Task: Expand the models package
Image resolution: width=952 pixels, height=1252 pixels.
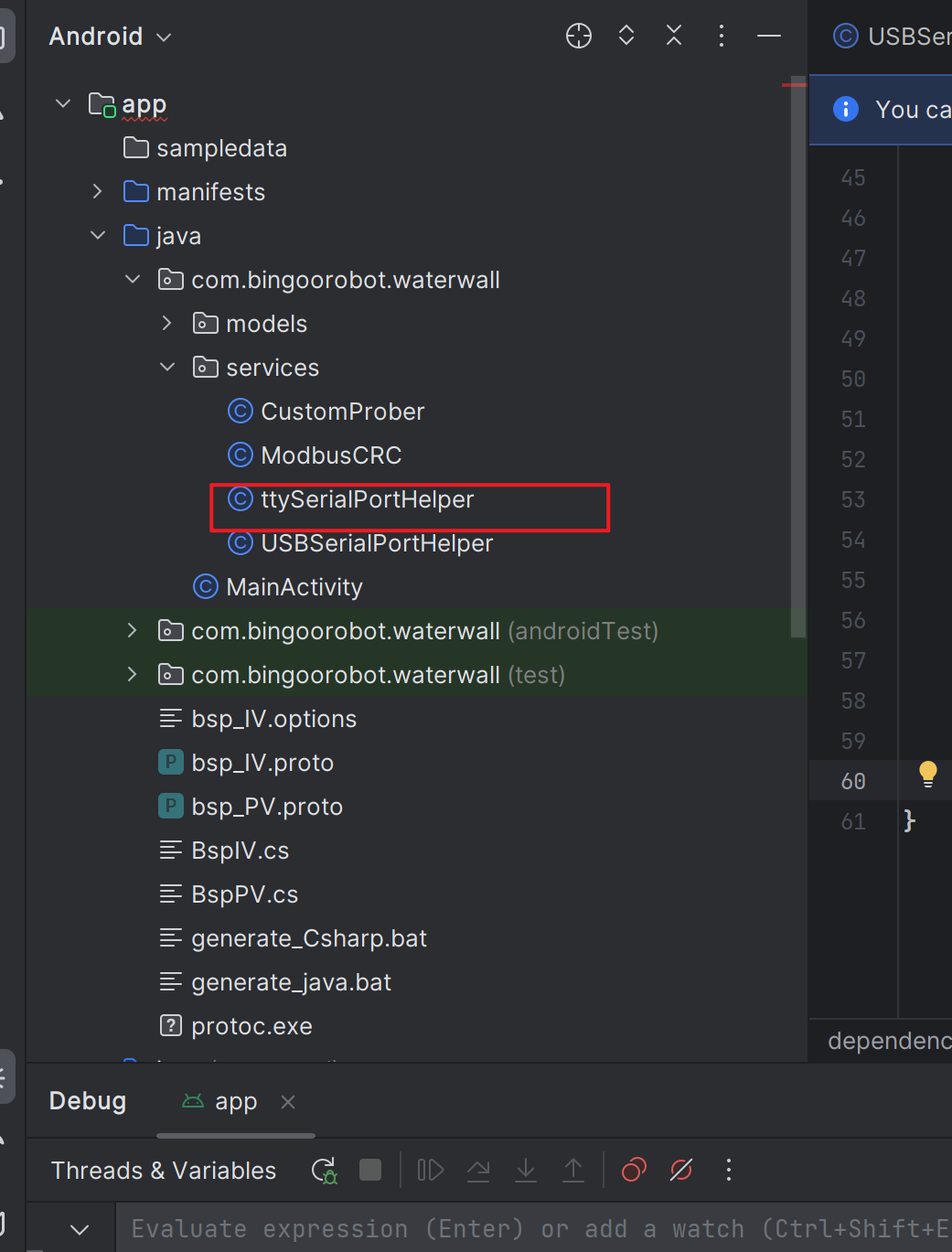Action: click(x=167, y=324)
